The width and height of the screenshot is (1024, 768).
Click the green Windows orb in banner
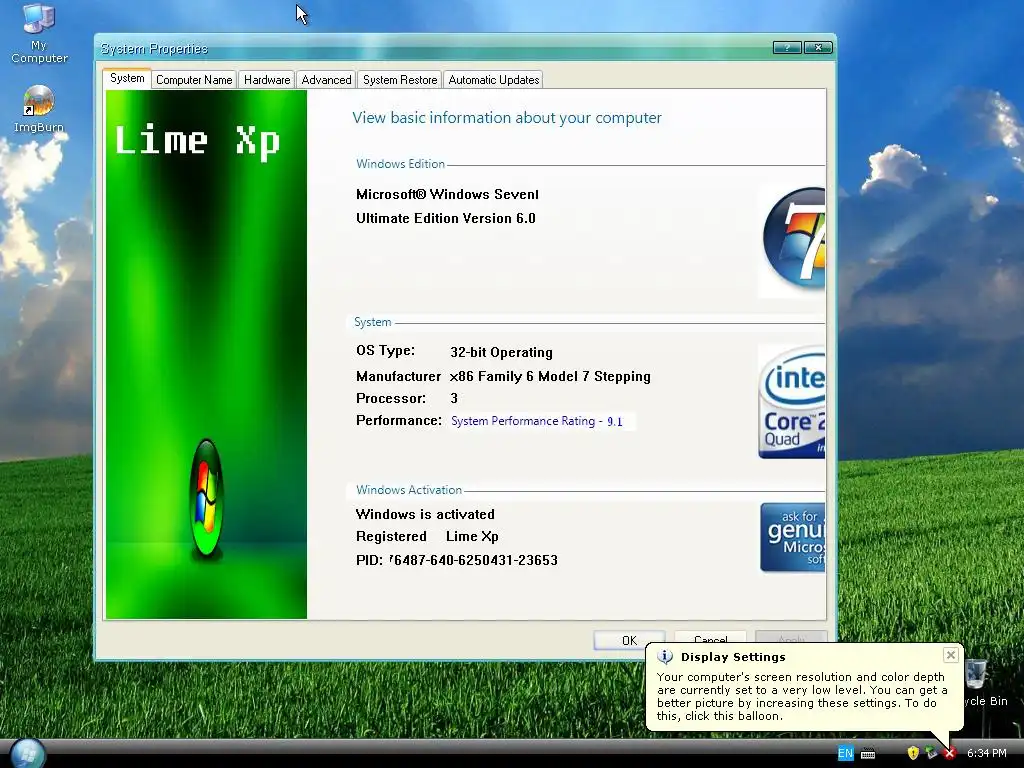206,497
